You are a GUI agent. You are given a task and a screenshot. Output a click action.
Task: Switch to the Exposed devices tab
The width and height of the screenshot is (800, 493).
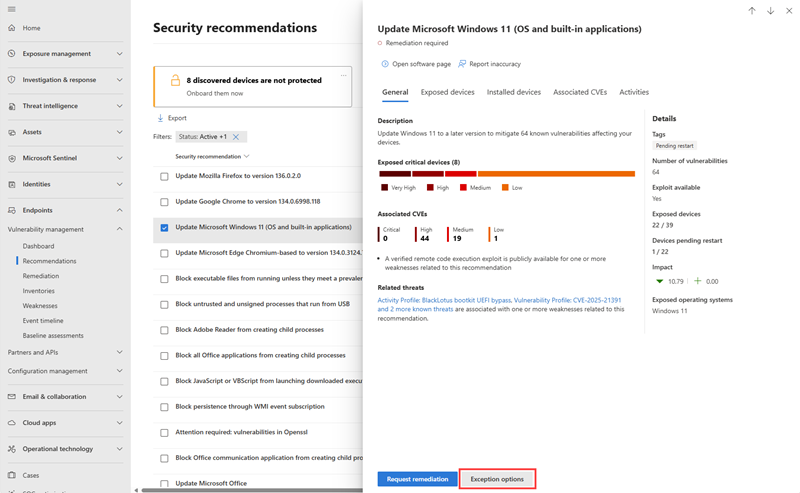(x=447, y=92)
